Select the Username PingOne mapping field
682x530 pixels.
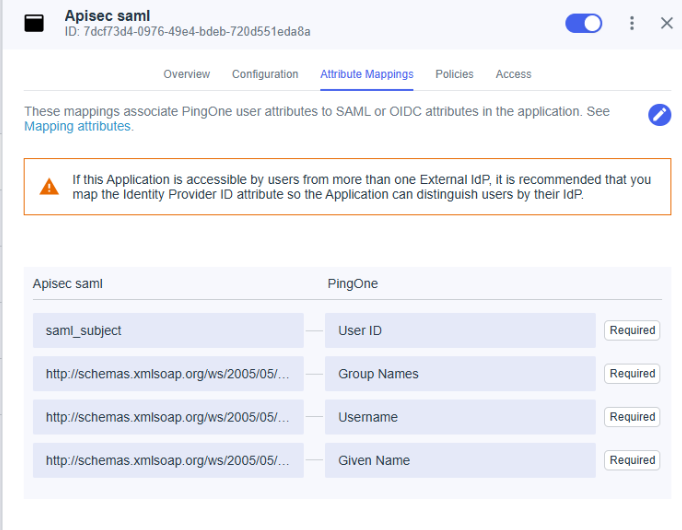(x=460, y=417)
